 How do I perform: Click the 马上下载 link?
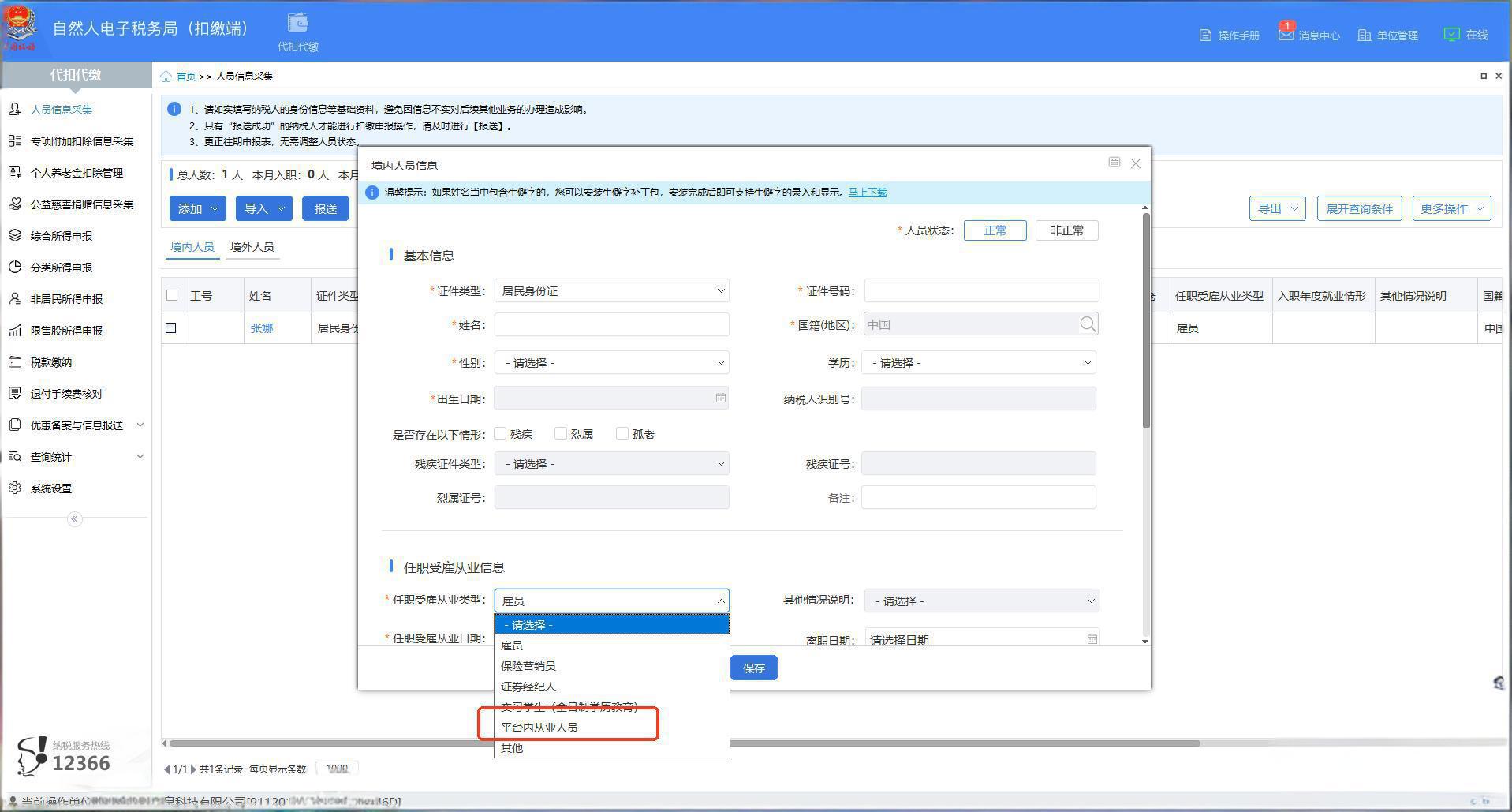(866, 192)
